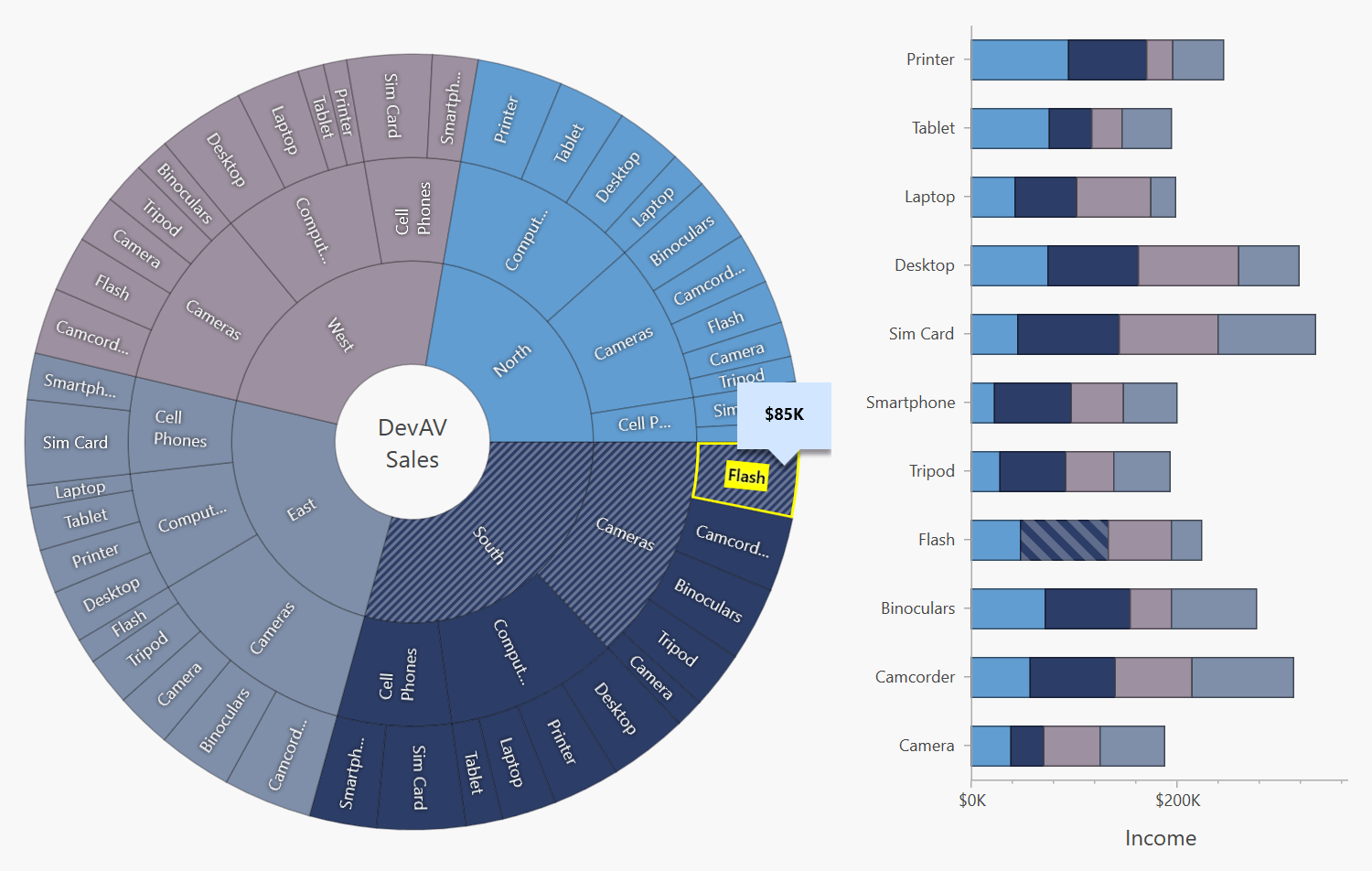Screen dimensions: 1372x871
Task: Select West's Tripod outer segment
Action: [x=162, y=218]
